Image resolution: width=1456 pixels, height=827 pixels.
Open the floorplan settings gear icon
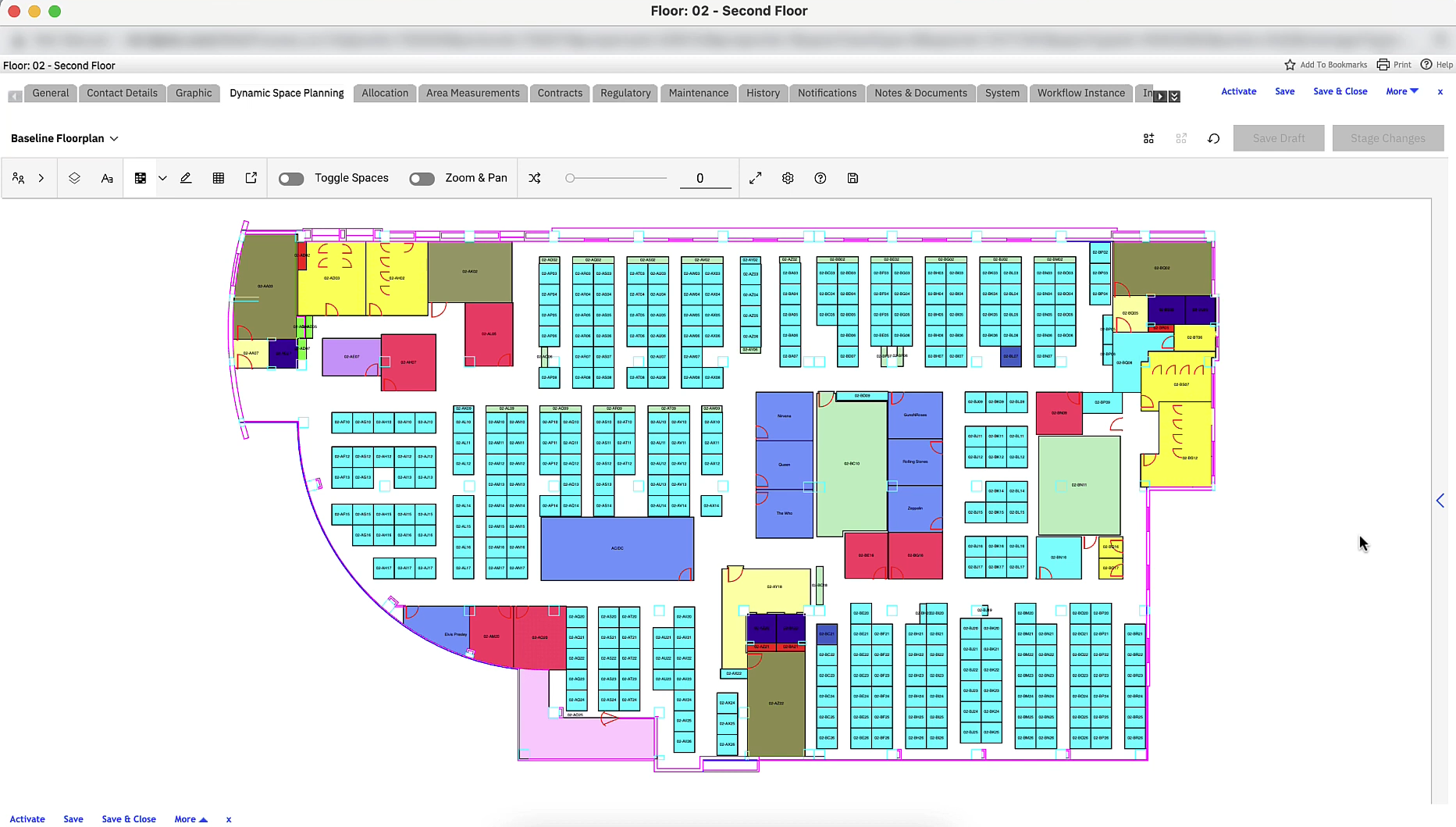(787, 178)
